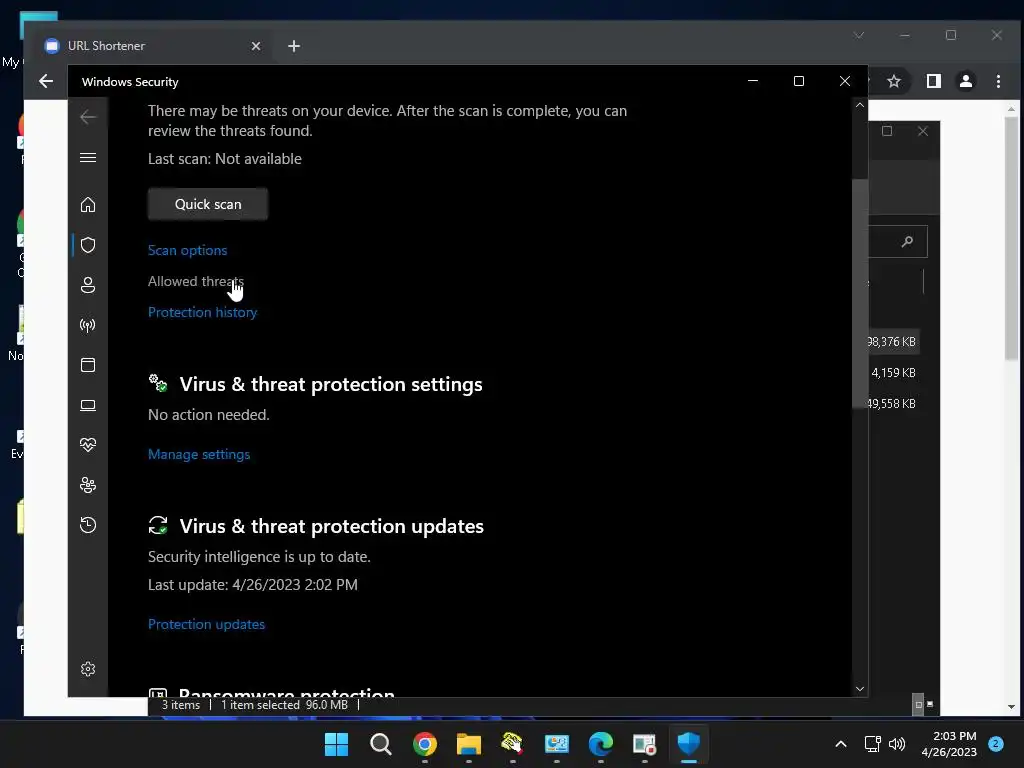Click the Quick scan button
This screenshot has height=768, width=1024.
click(x=208, y=204)
